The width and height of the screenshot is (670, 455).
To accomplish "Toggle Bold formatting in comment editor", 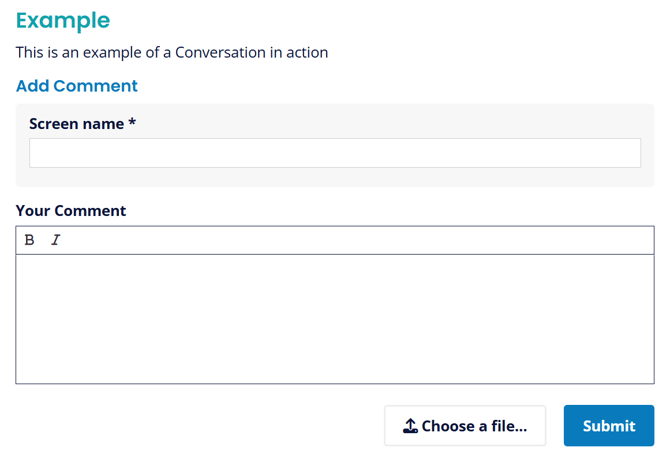I will click(29, 240).
